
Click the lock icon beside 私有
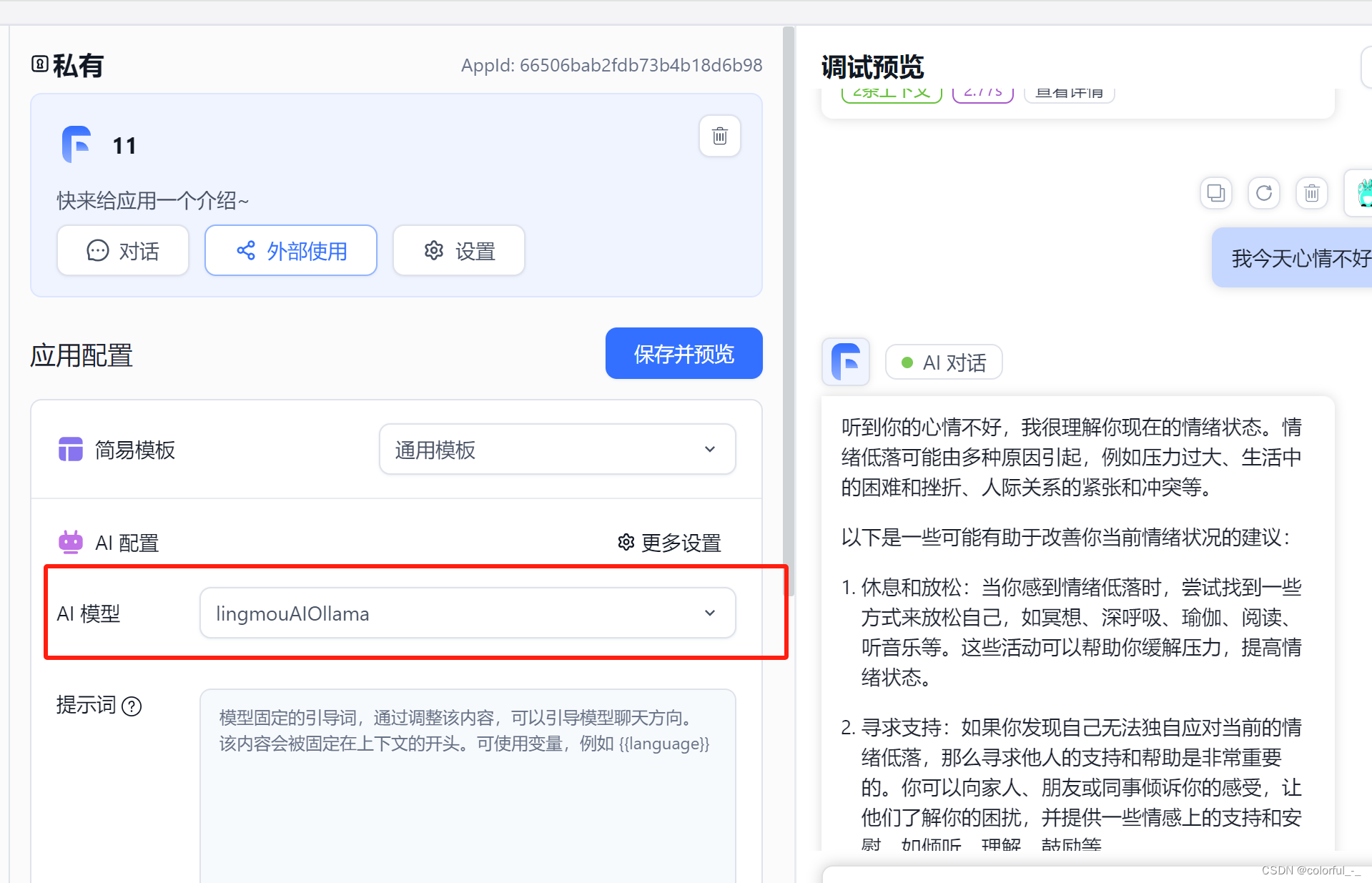pos(39,65)
